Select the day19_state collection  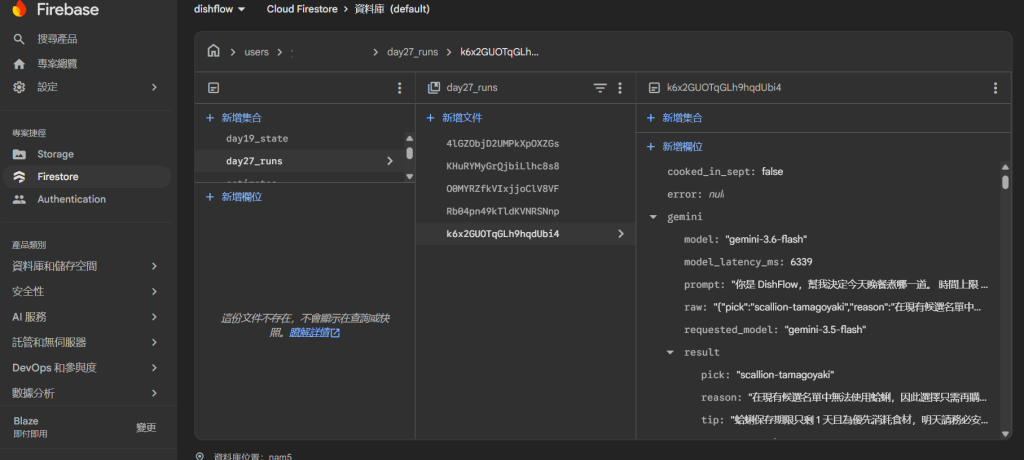tap(257, 139)
